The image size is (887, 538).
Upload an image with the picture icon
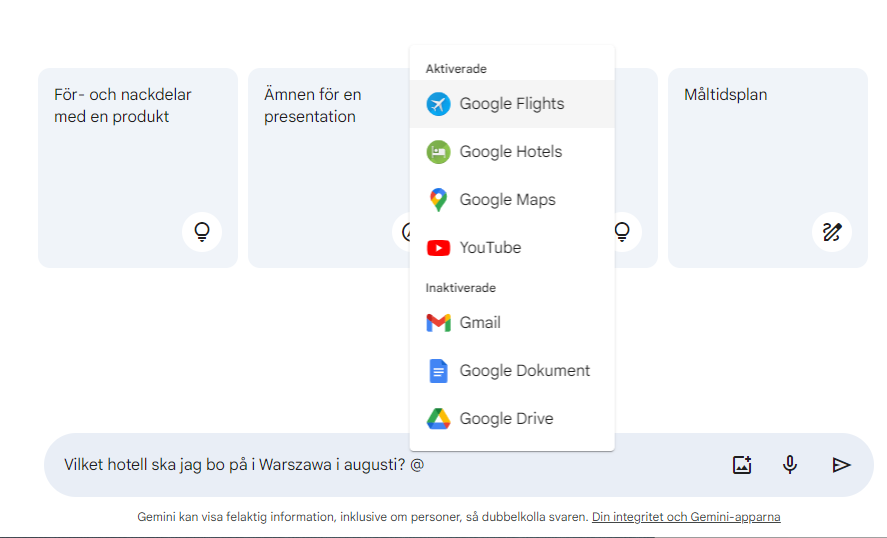(x=741, y=465)
